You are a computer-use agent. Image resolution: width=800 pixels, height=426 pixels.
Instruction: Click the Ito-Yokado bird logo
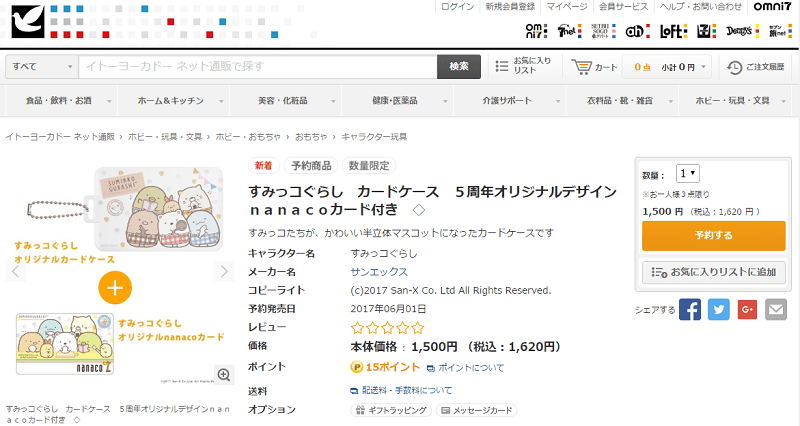tap(28, 22)
